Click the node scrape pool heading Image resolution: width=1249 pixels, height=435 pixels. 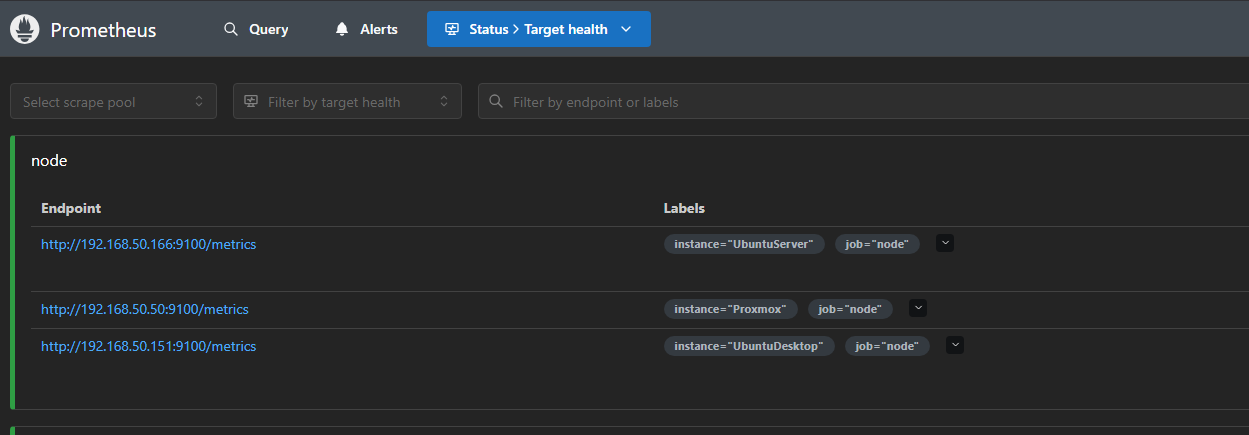(49, 160)
